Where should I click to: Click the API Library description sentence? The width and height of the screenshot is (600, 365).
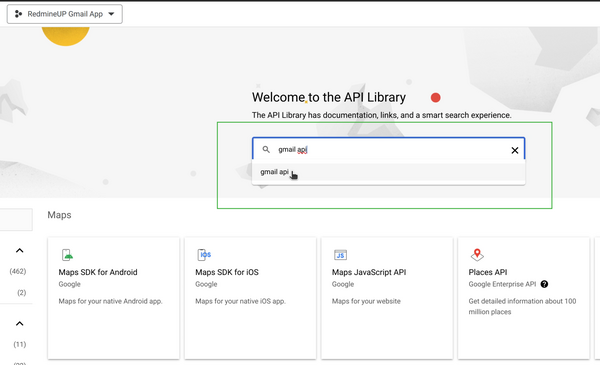click(382, 115)
